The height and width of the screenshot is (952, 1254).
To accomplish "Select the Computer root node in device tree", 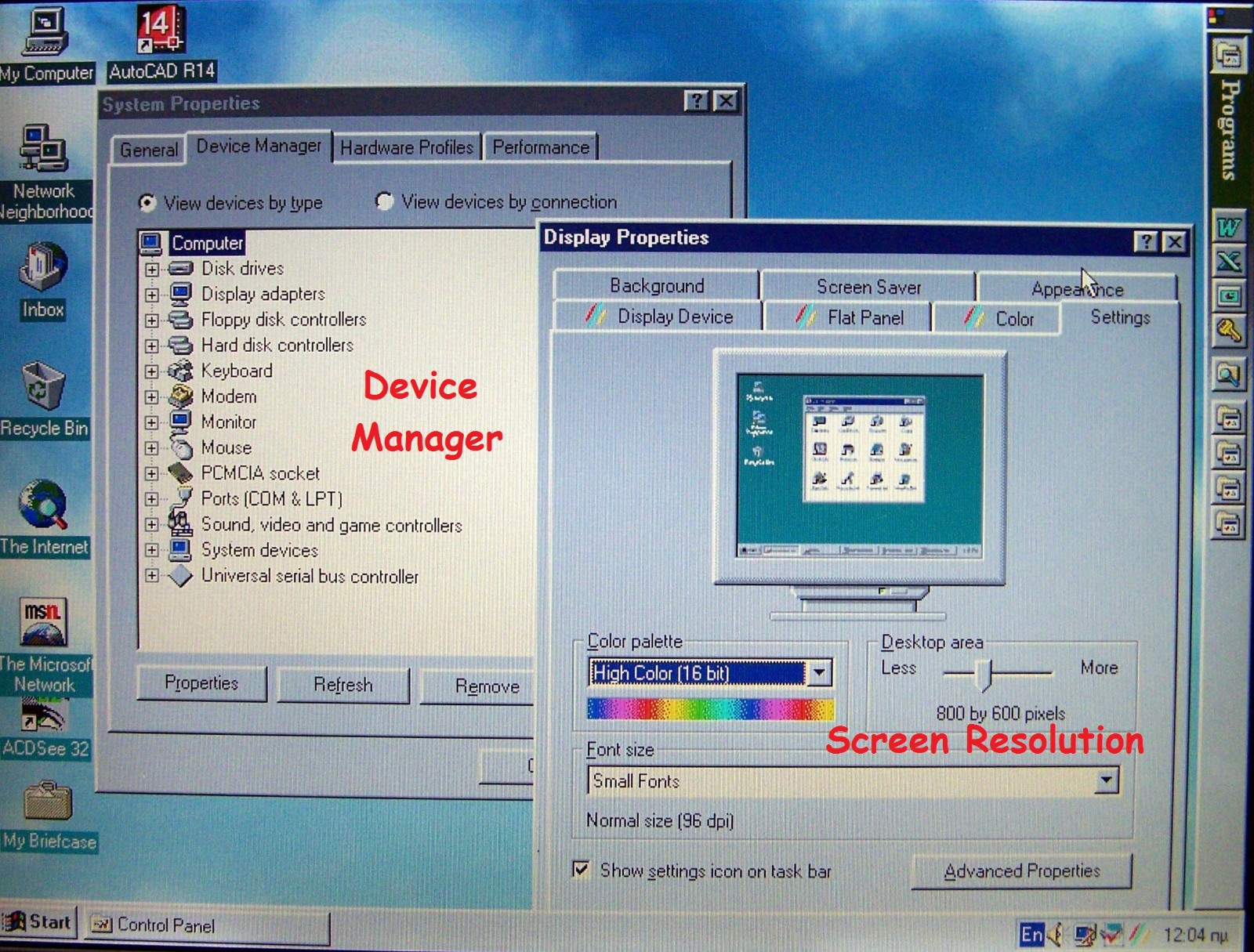I will [208, 243].
